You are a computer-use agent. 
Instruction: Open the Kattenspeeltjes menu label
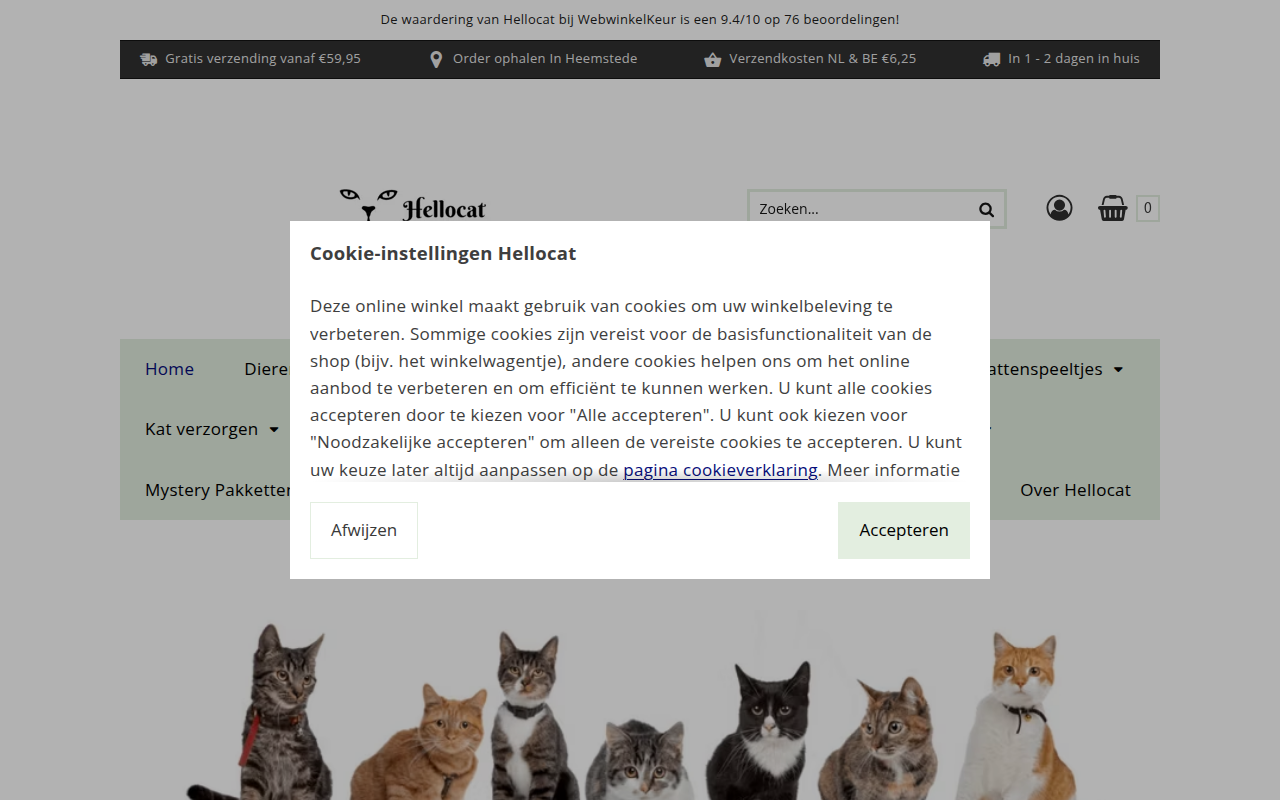[1046, 369]
